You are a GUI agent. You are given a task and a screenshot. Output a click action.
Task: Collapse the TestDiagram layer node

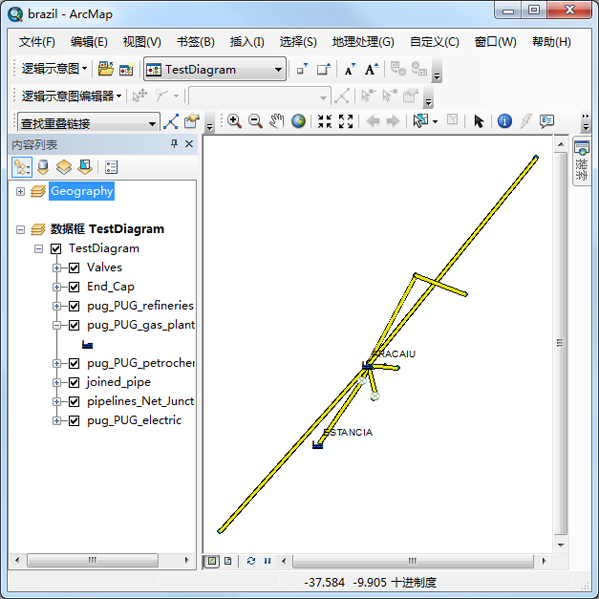tap(39, 249)
